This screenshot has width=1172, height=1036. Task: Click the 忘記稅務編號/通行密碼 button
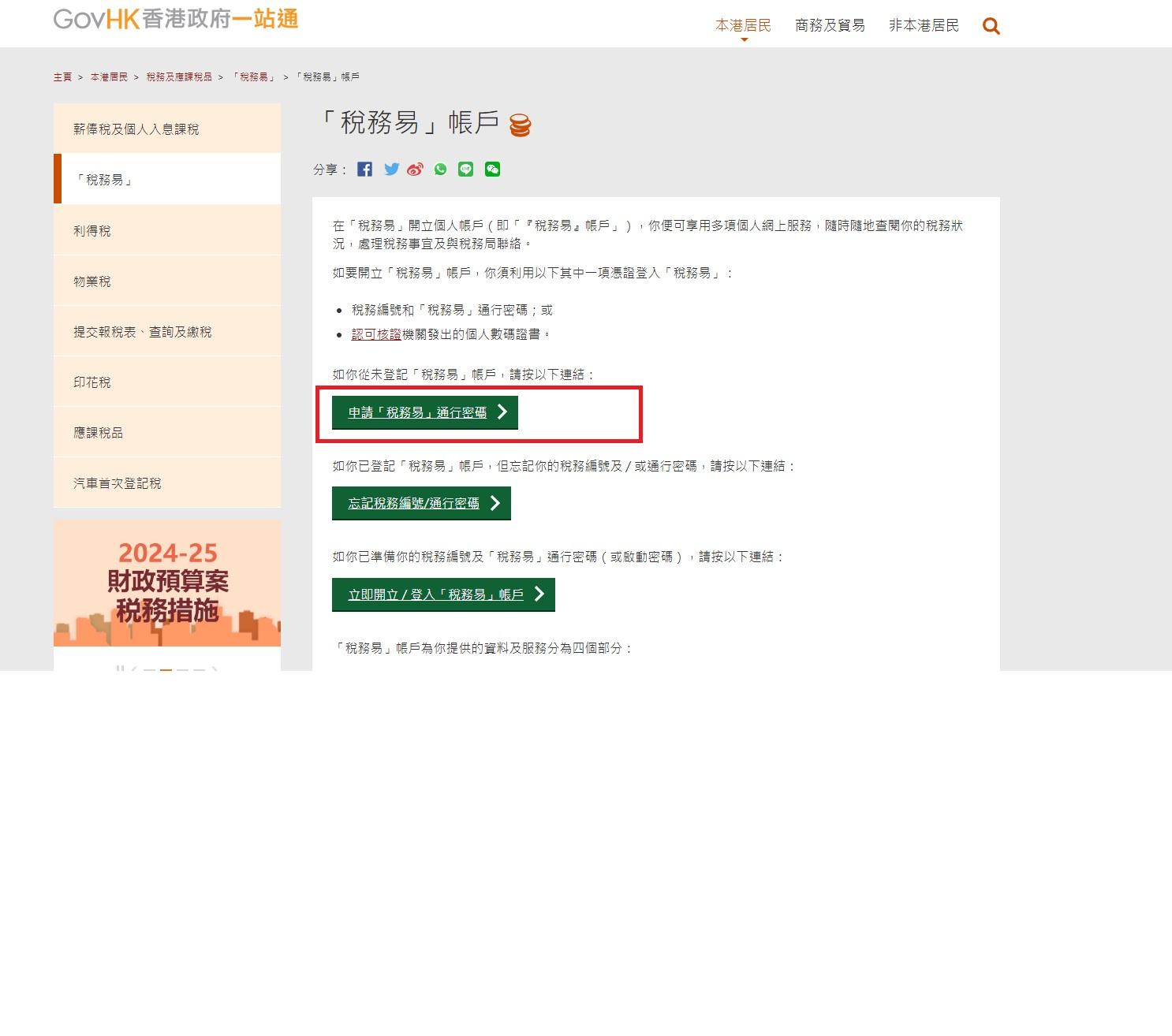pyautogui.click(x=420, y=503)
